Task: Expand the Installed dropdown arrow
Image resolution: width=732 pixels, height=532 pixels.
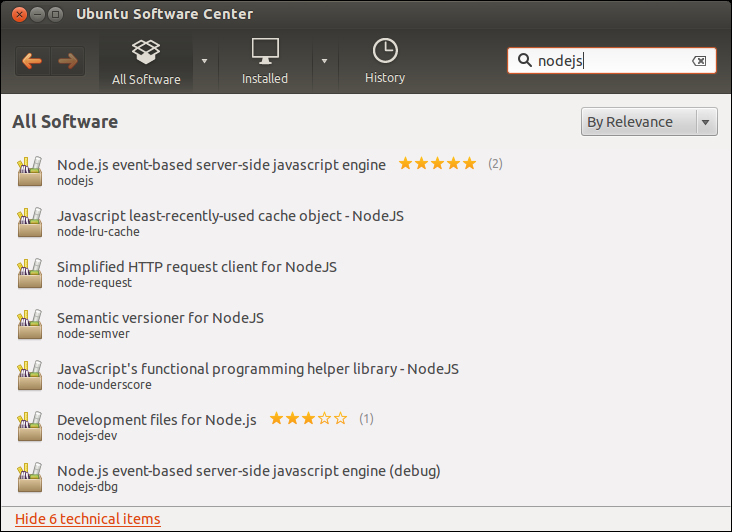Action: (x=324, y=61)
